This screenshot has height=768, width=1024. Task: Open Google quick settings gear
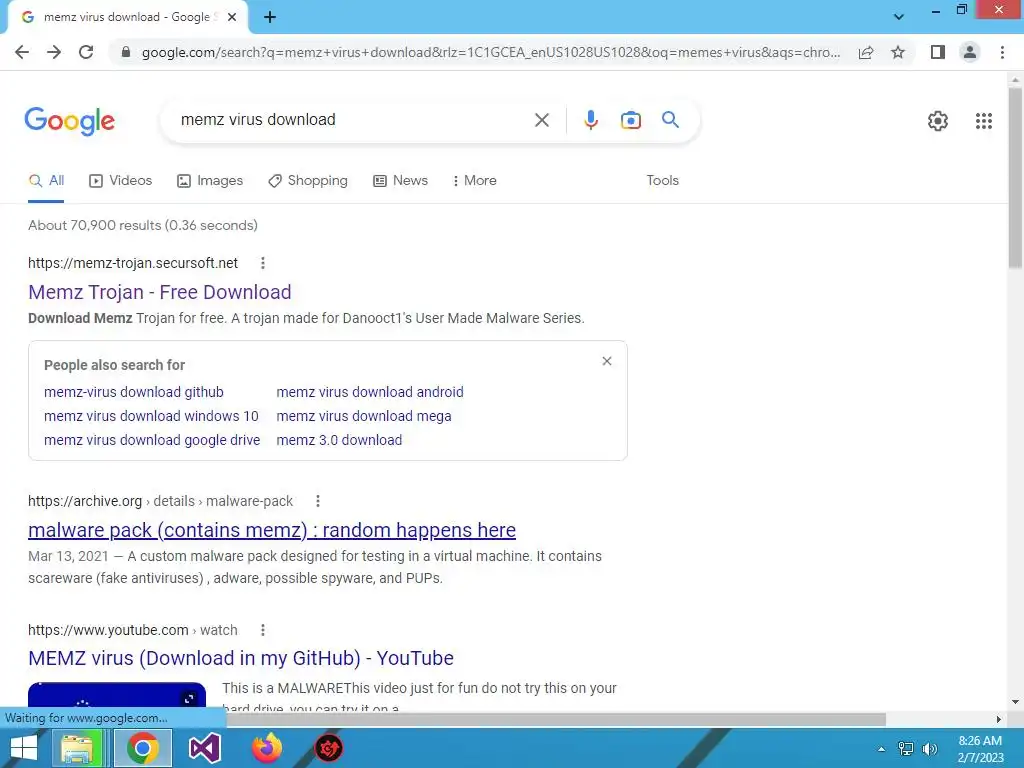pos(938,121)
